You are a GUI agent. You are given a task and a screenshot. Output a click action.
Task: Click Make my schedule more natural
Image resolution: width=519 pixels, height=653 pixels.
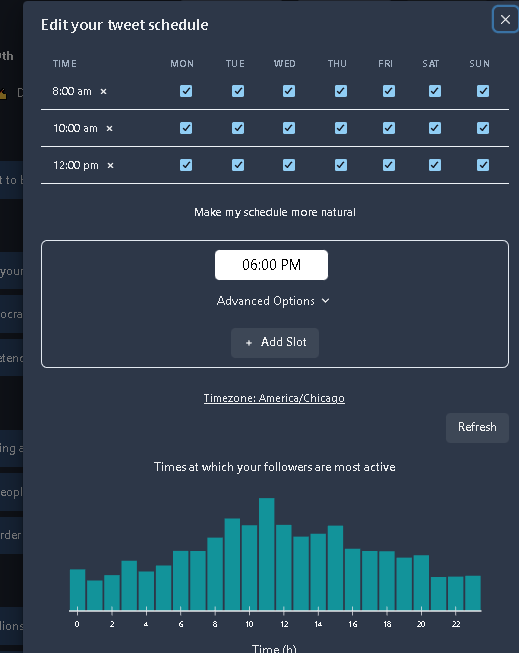tap(275, 212)
